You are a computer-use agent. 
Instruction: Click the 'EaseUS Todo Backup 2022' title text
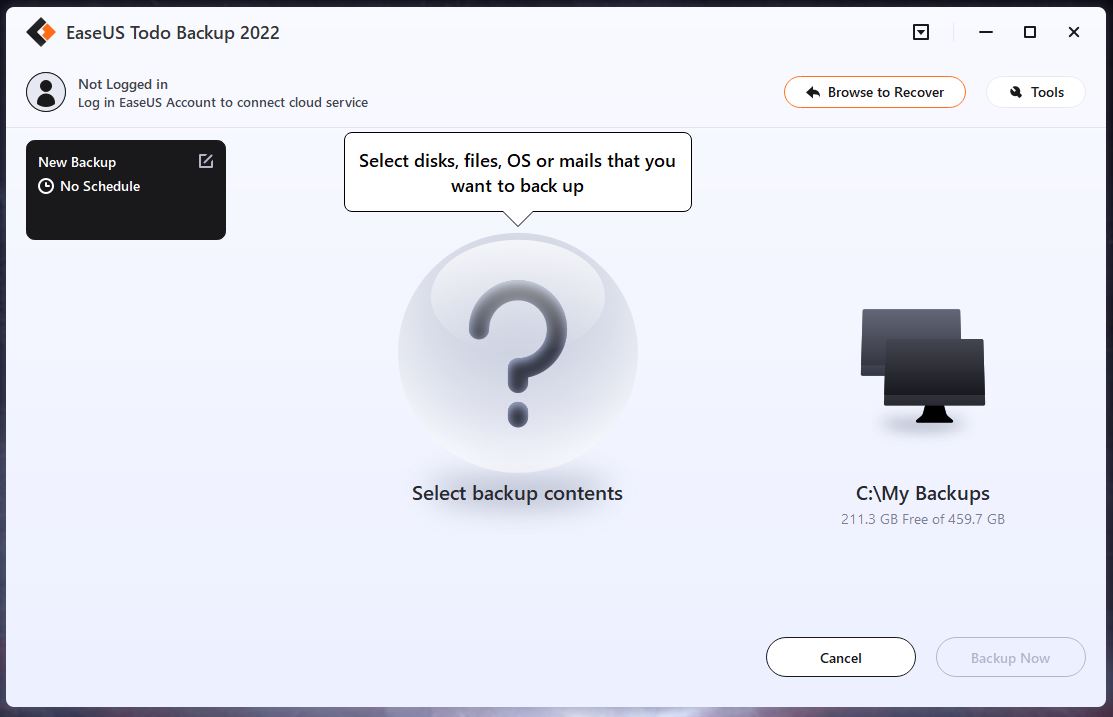coord(172,33)
